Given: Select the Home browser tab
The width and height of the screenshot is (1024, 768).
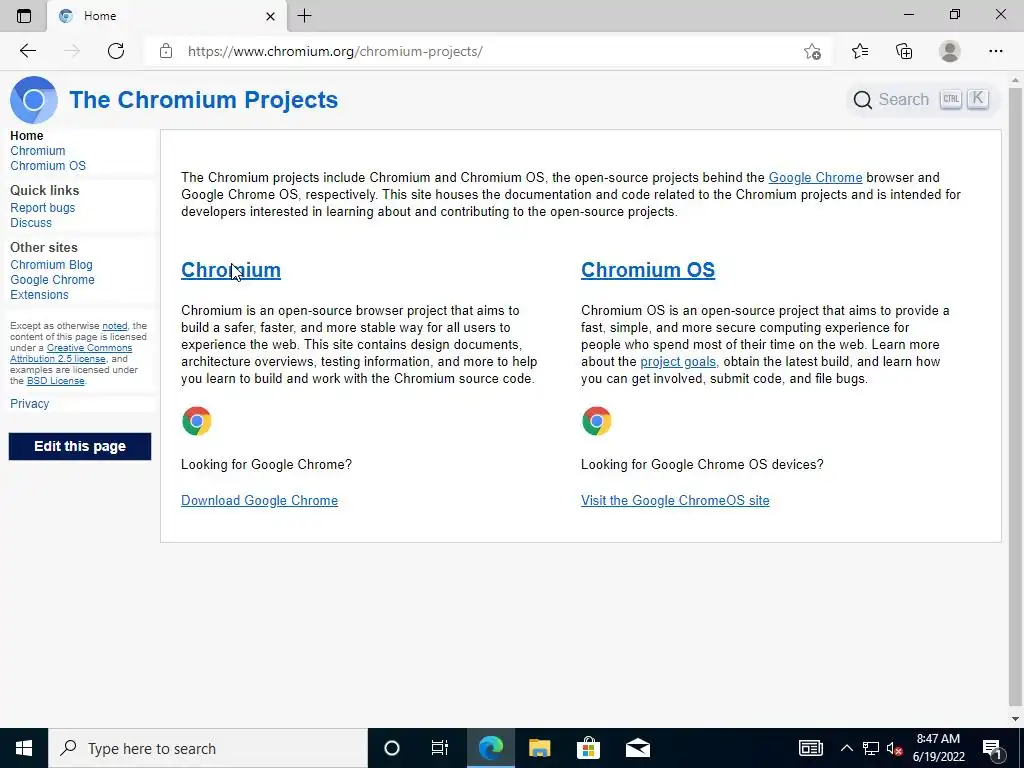Looking at the screenshot, I should click(166, 16).
